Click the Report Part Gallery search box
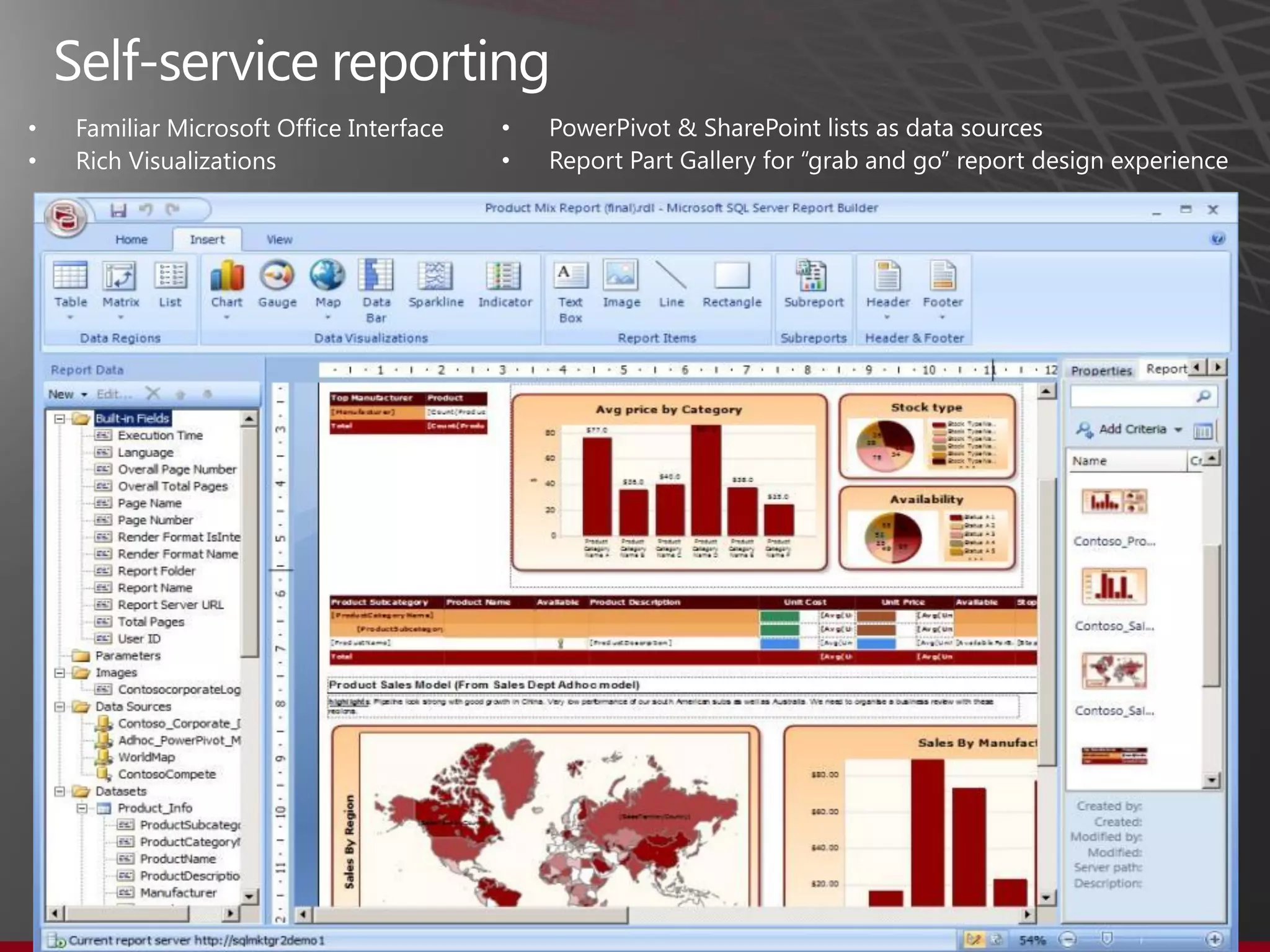 (1132, 396)
